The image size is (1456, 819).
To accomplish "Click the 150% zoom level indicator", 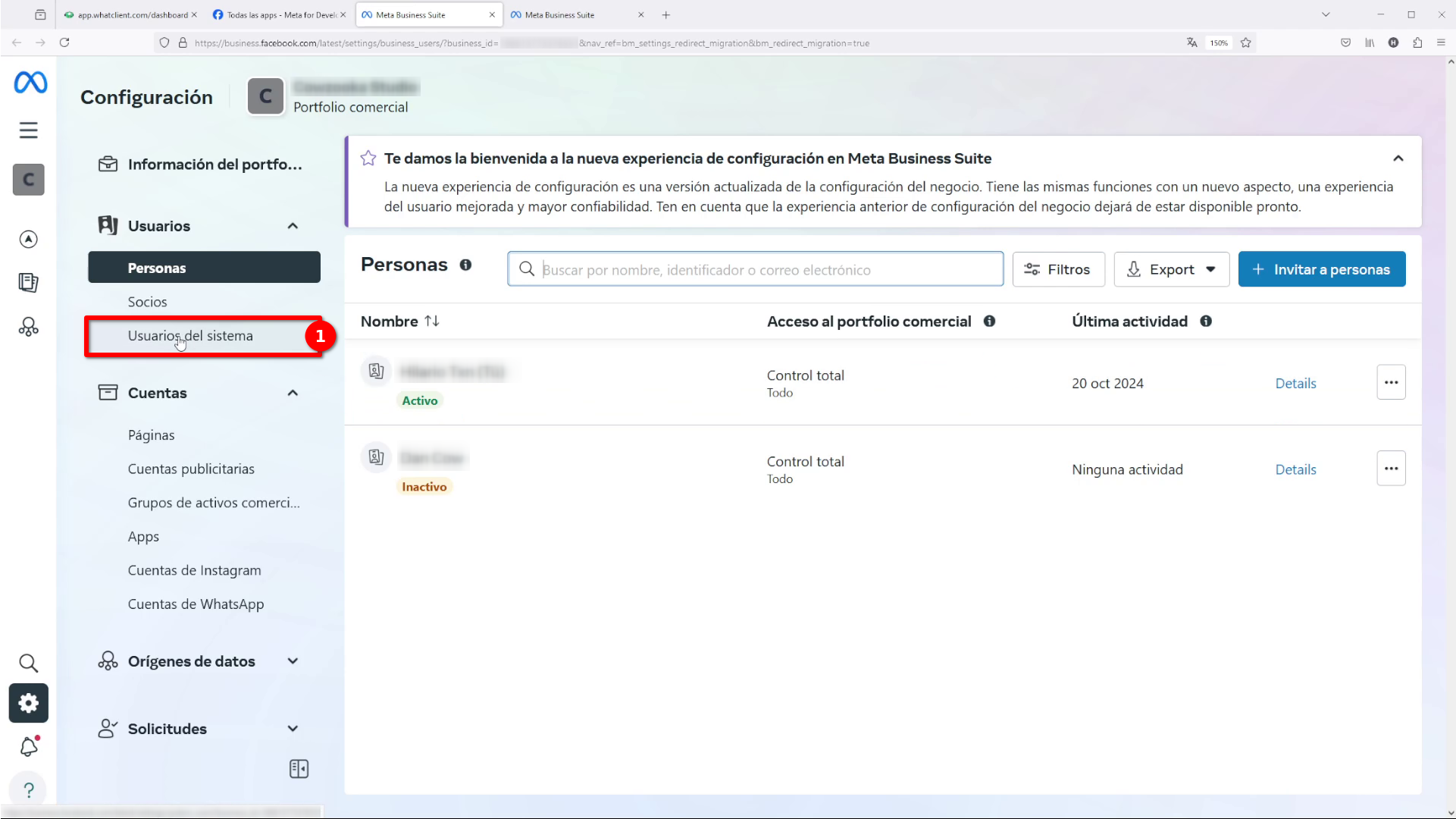I will point(1218,42).
